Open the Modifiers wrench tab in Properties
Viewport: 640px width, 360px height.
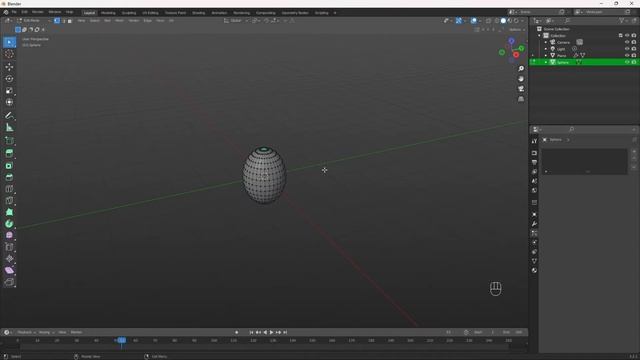pyautogui.click(x=534, y=224)
